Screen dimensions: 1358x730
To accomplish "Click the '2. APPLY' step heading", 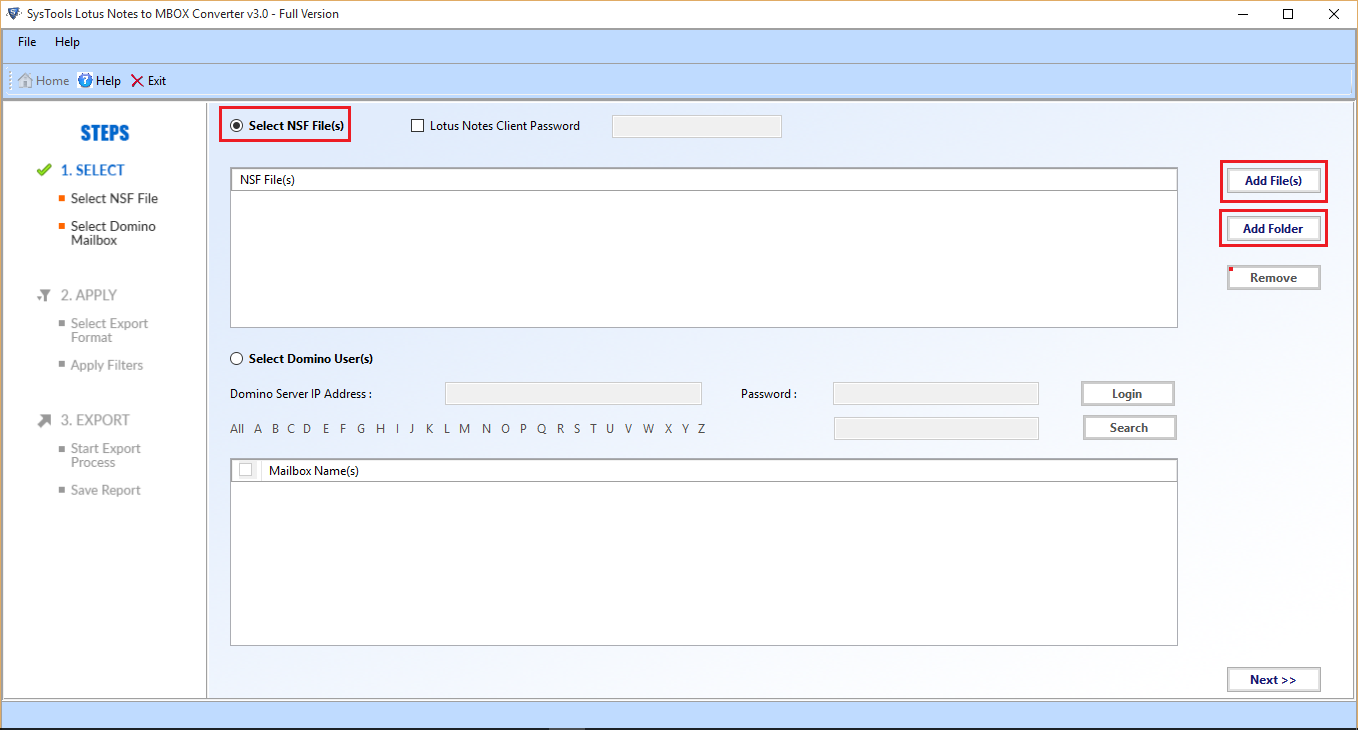I will point(89,296).
